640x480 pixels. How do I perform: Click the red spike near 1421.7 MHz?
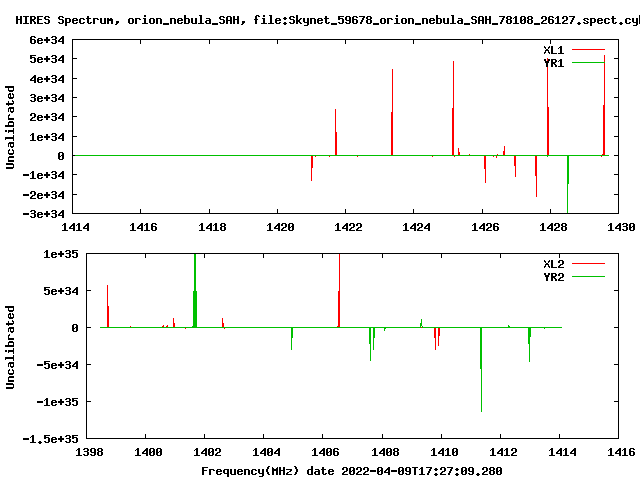click(336, 132)
